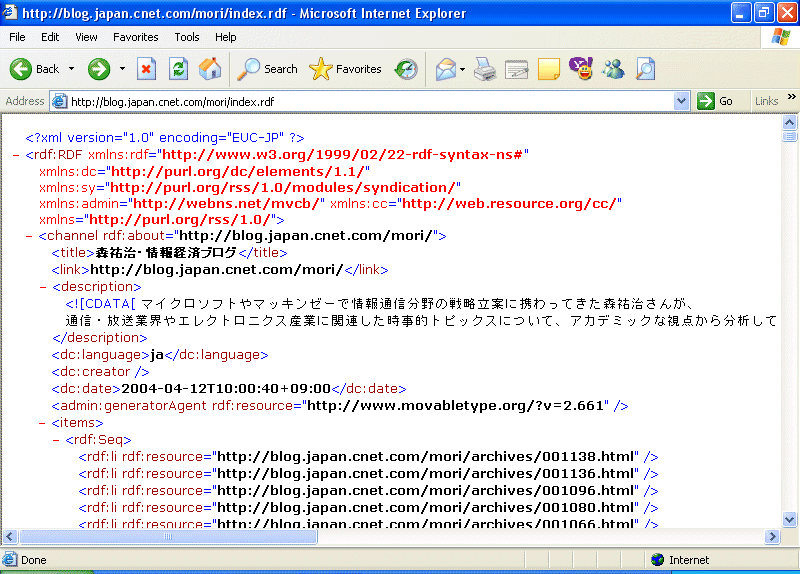
Task: Click the Go button
Action: coord(715,101)
